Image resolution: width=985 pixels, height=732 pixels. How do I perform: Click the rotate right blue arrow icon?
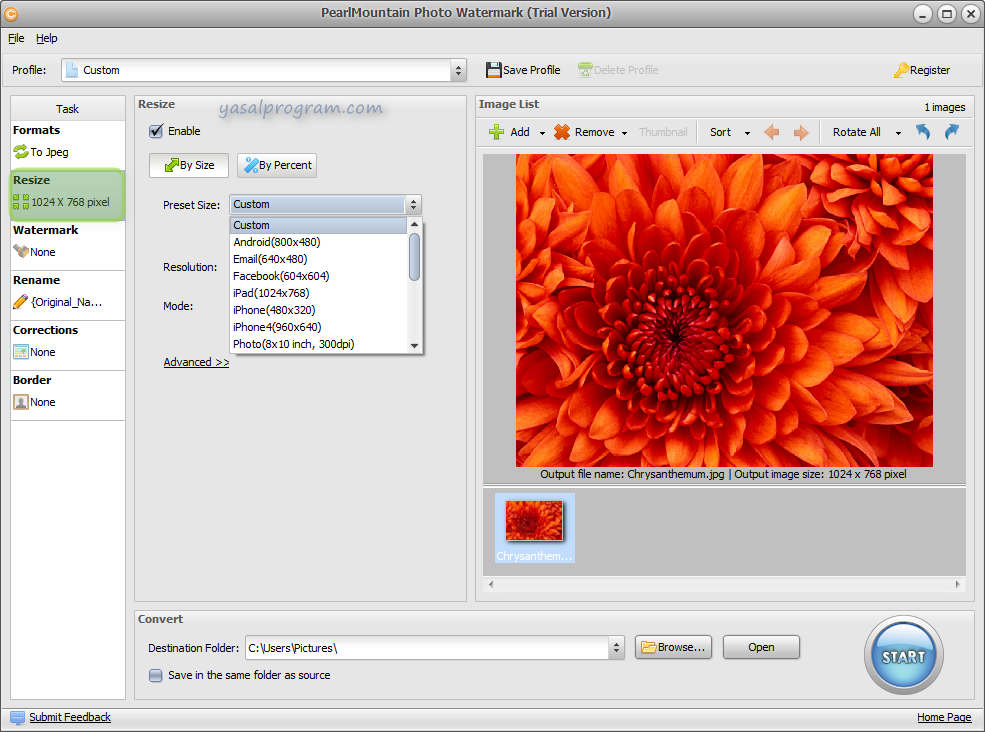pyautogui.click(x=951, y=132)
